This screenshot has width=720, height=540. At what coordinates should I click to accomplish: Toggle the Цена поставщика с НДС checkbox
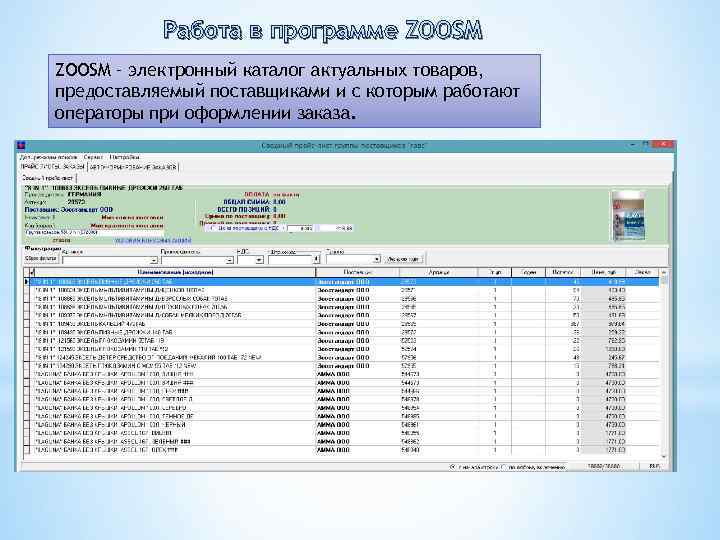[213, 228]
